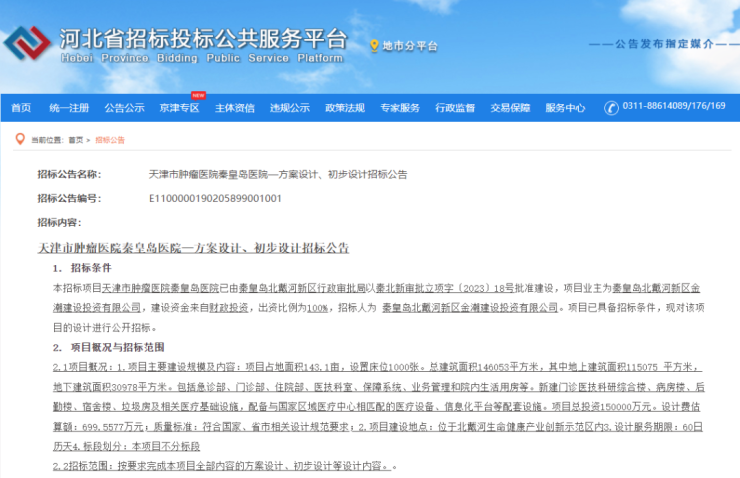
Task: Click the English subtitle Hebei Province Bidding Public Service Platform
Action: coord(202,58)
